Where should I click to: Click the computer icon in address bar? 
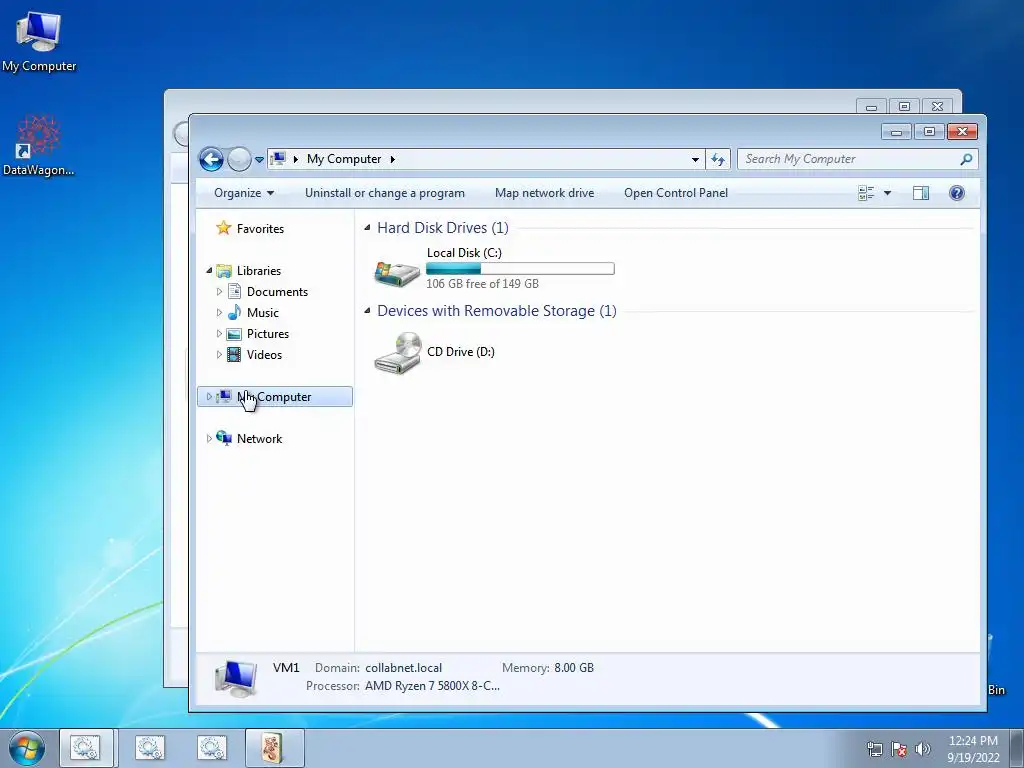278,159
